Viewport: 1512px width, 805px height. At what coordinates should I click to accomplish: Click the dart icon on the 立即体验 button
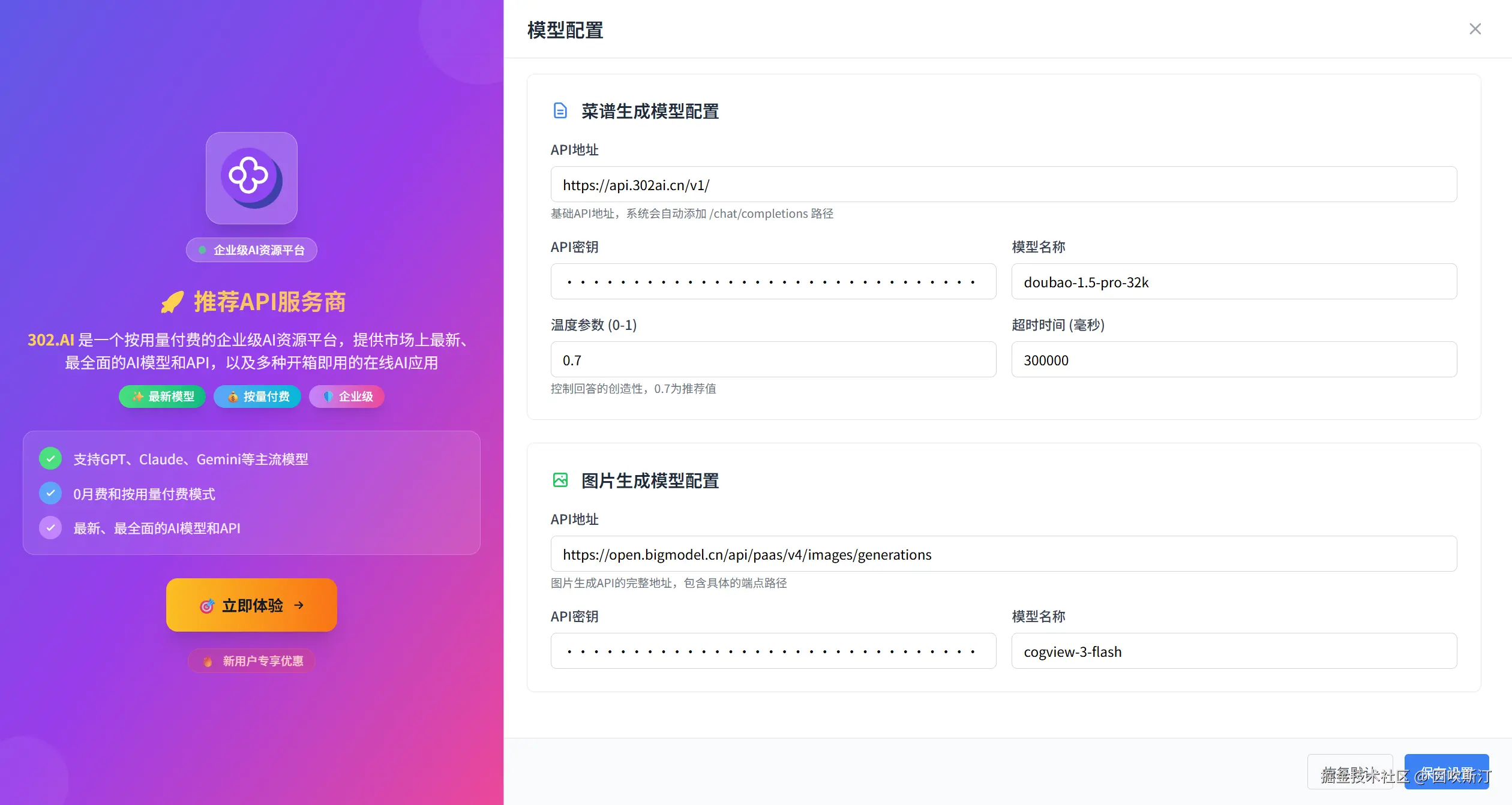[206, 606]
